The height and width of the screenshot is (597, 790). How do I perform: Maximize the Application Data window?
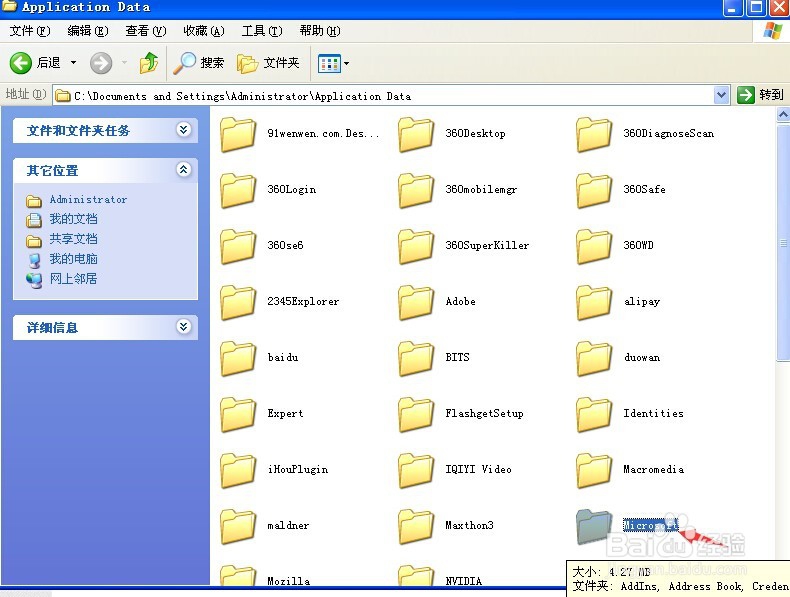coord(756,8)
